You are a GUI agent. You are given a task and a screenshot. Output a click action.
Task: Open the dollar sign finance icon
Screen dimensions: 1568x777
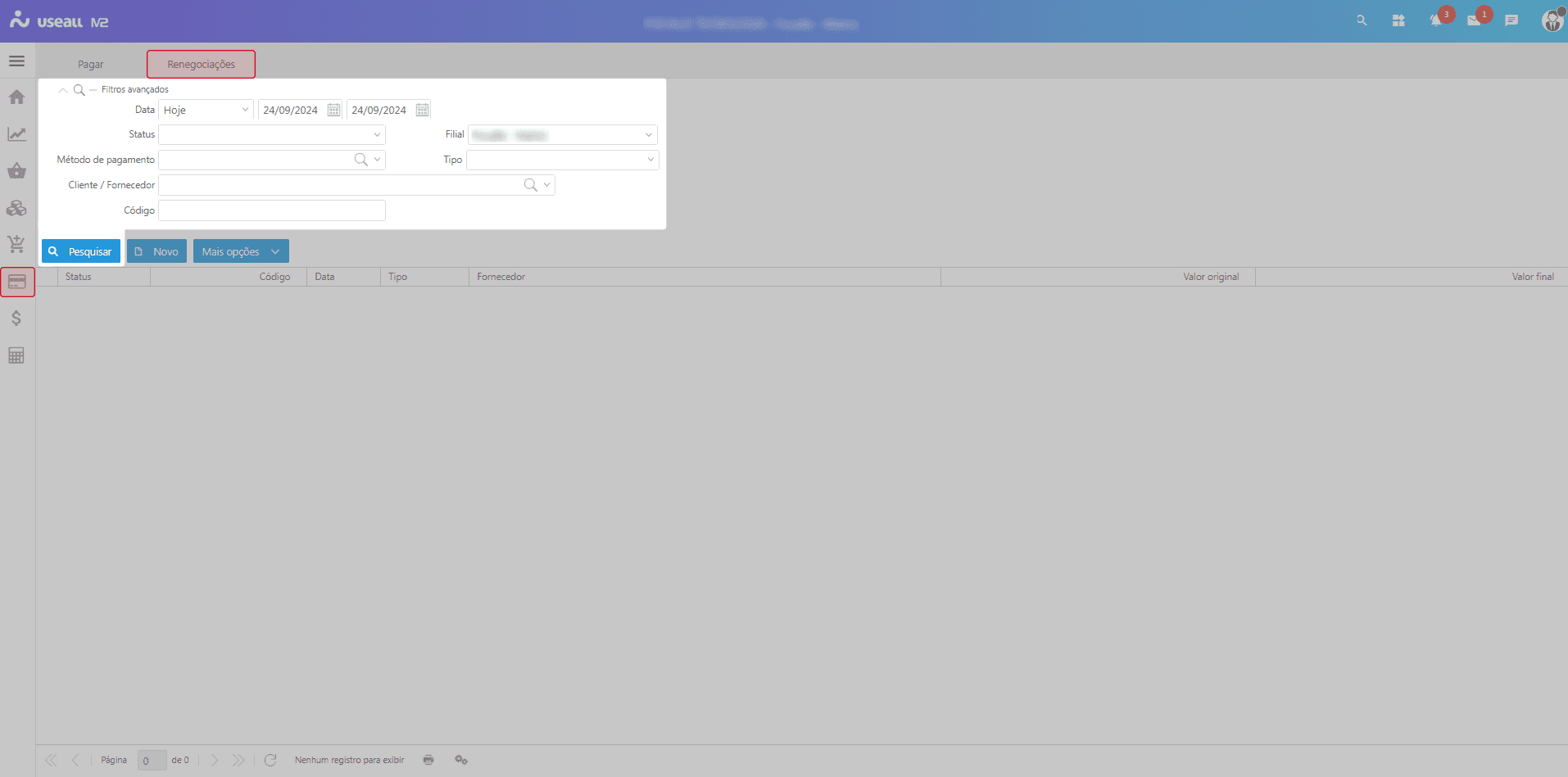tap(16, 318)
